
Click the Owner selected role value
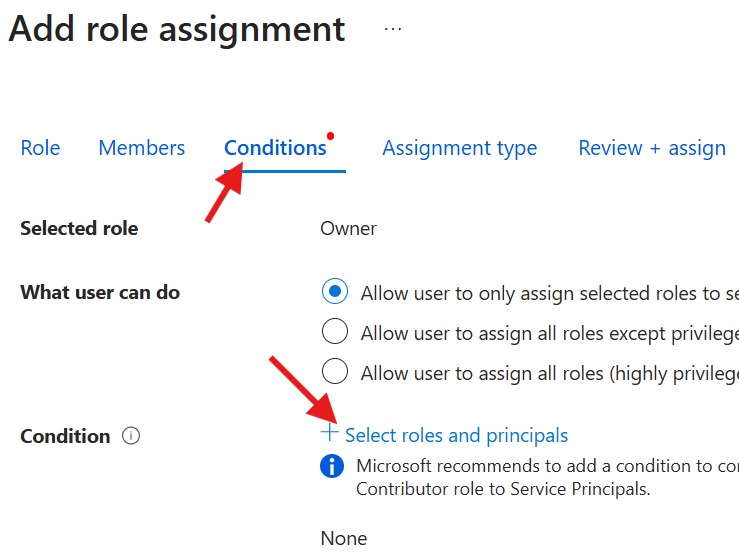coord(348,228)
